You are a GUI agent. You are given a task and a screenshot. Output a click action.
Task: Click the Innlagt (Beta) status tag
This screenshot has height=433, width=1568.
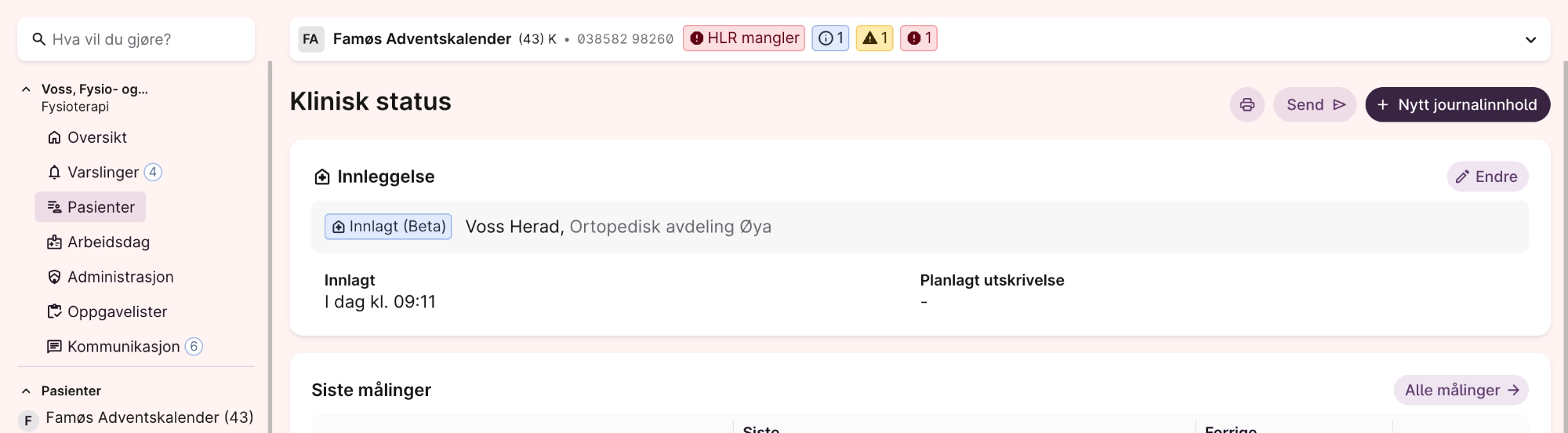[388, 227]
